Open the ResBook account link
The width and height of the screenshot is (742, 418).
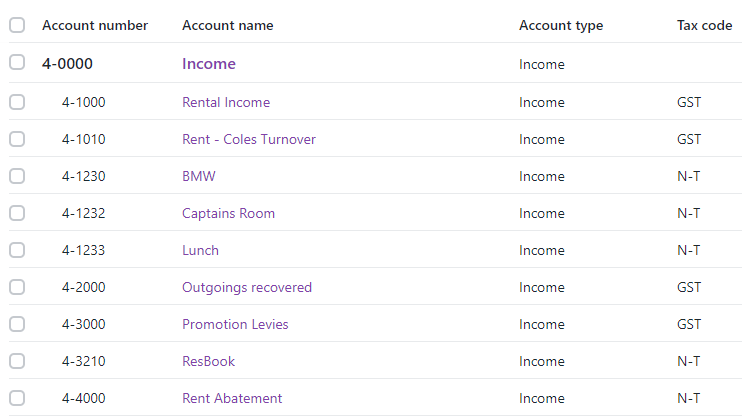[209, 361]
